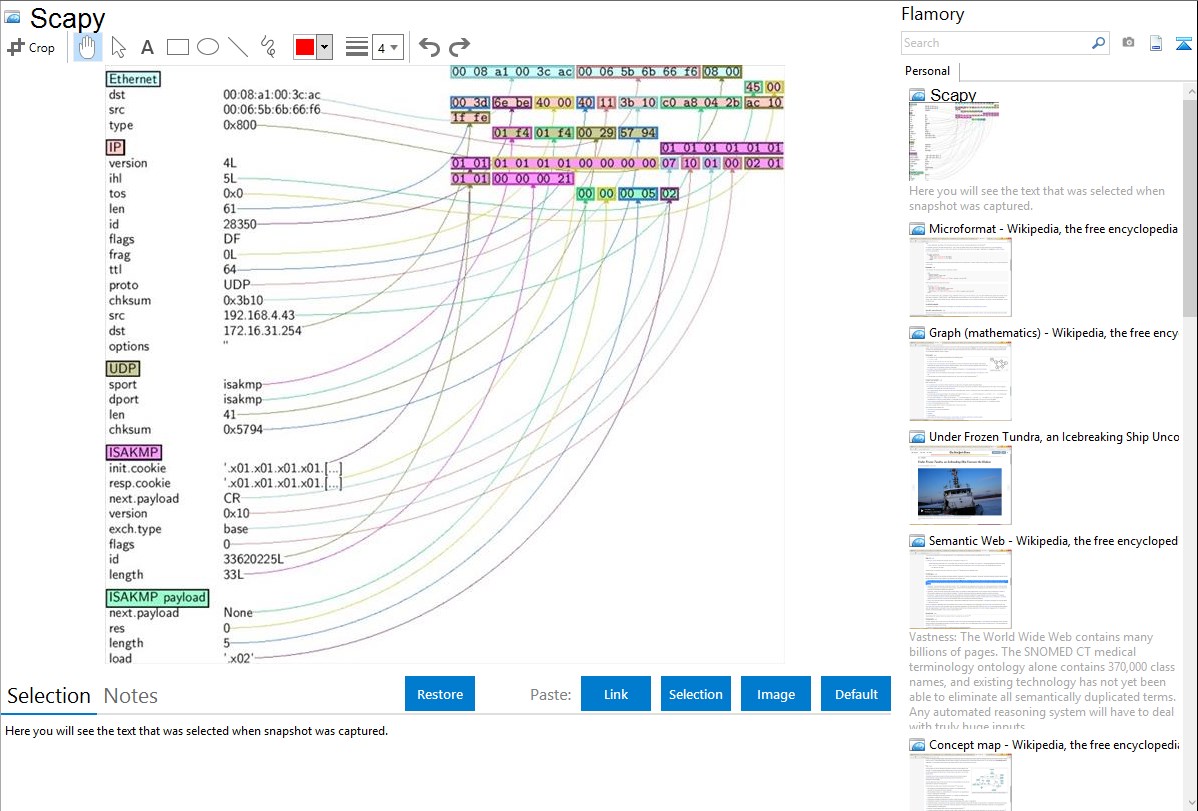Viewport: 1198px width, 811px height.
Task: Switch to the Selection tab
Action: coord(49,696)
